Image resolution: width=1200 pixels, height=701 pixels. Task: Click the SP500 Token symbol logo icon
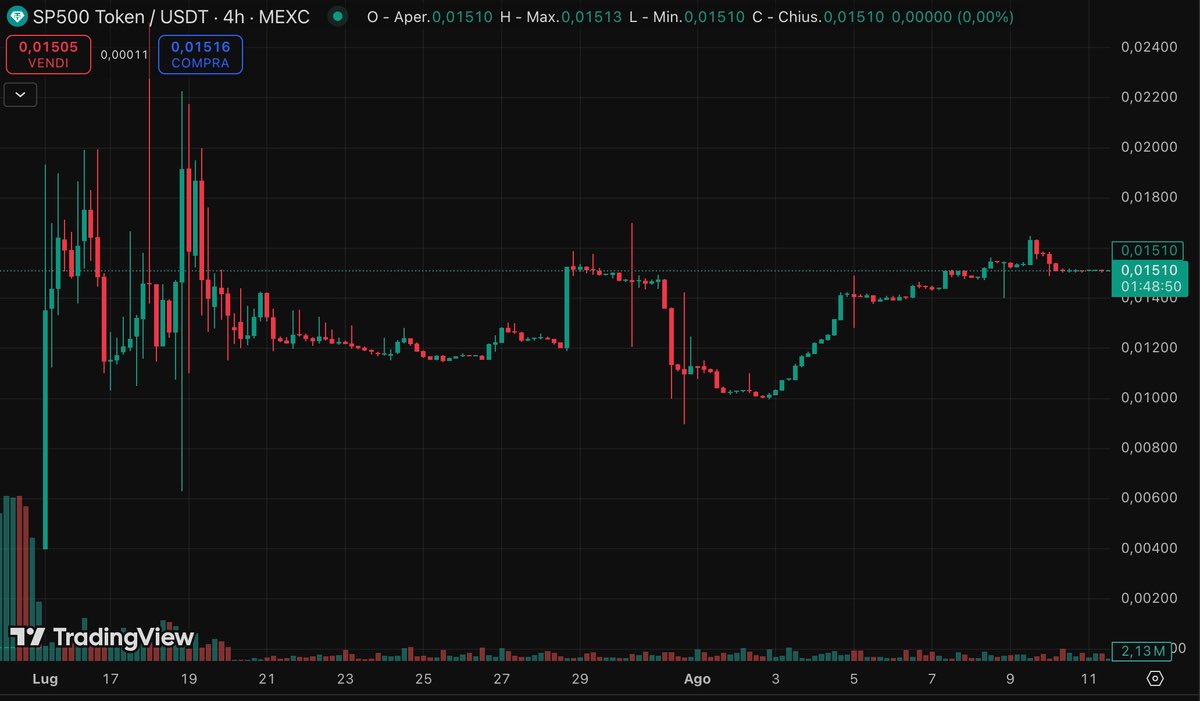click(x=18, y=17)
